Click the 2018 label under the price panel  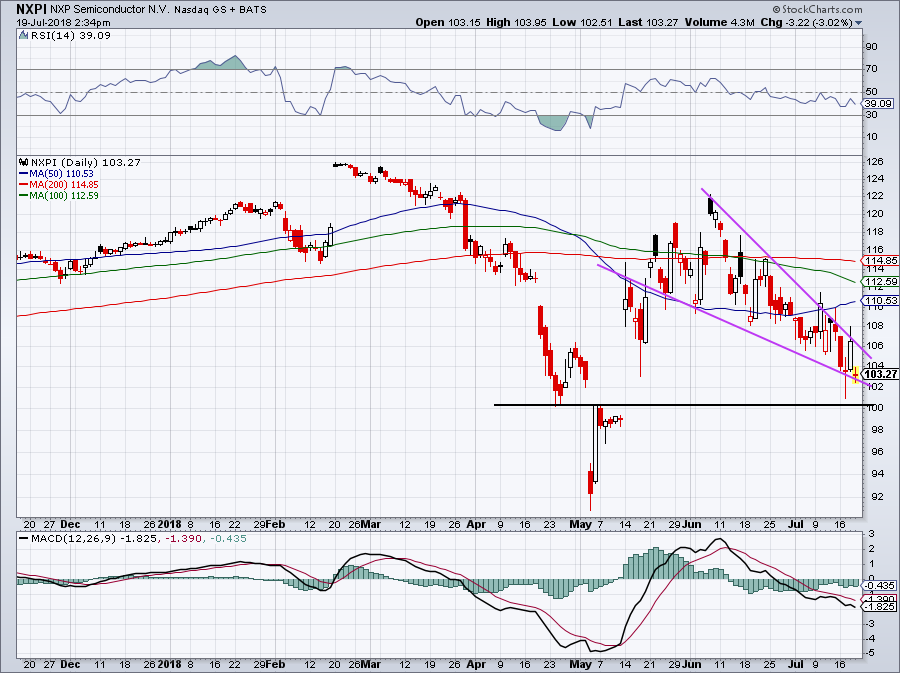[170, 524]
